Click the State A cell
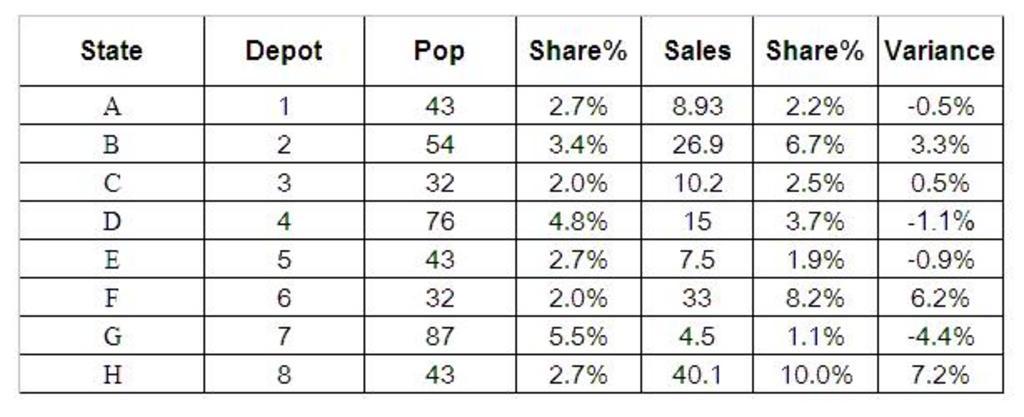 pos(112,107)
